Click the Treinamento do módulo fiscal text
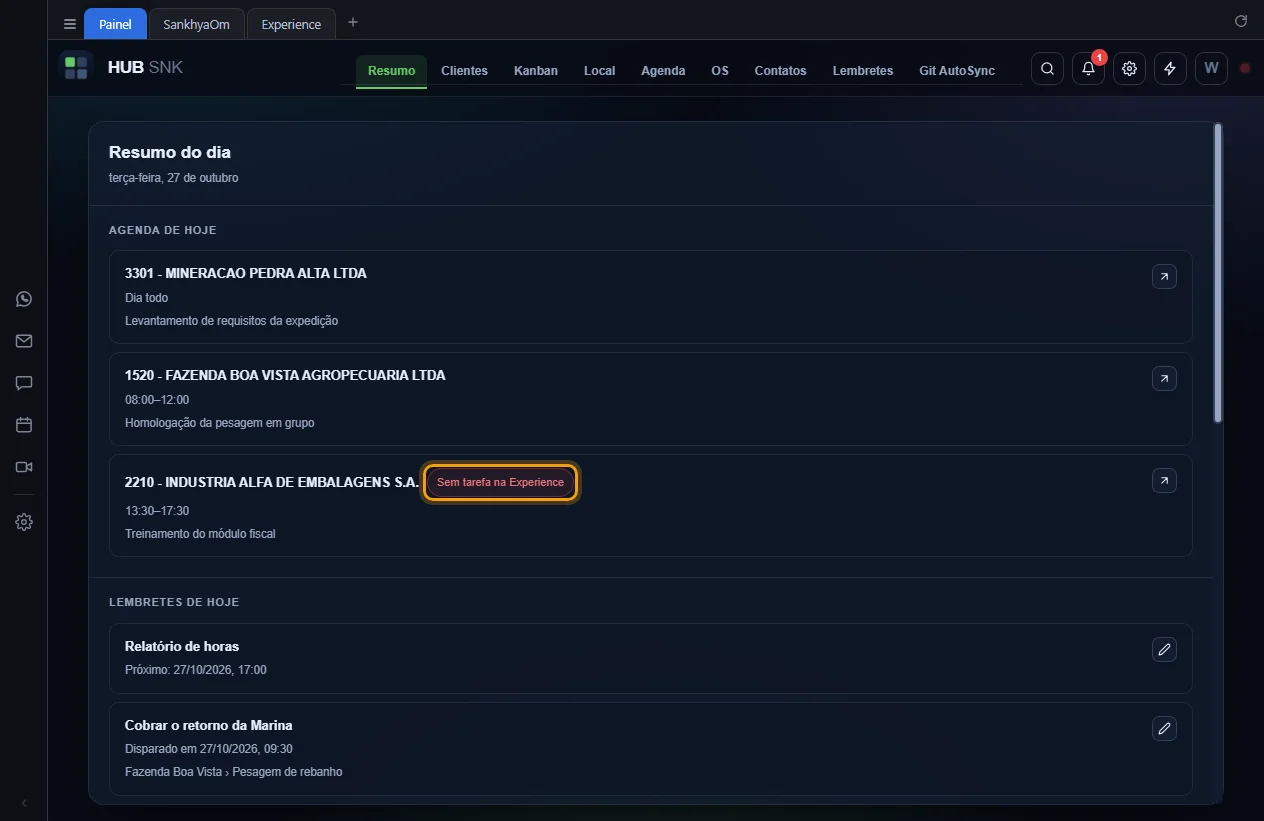This screenshot has width=1264, height=821. point(200,534)
